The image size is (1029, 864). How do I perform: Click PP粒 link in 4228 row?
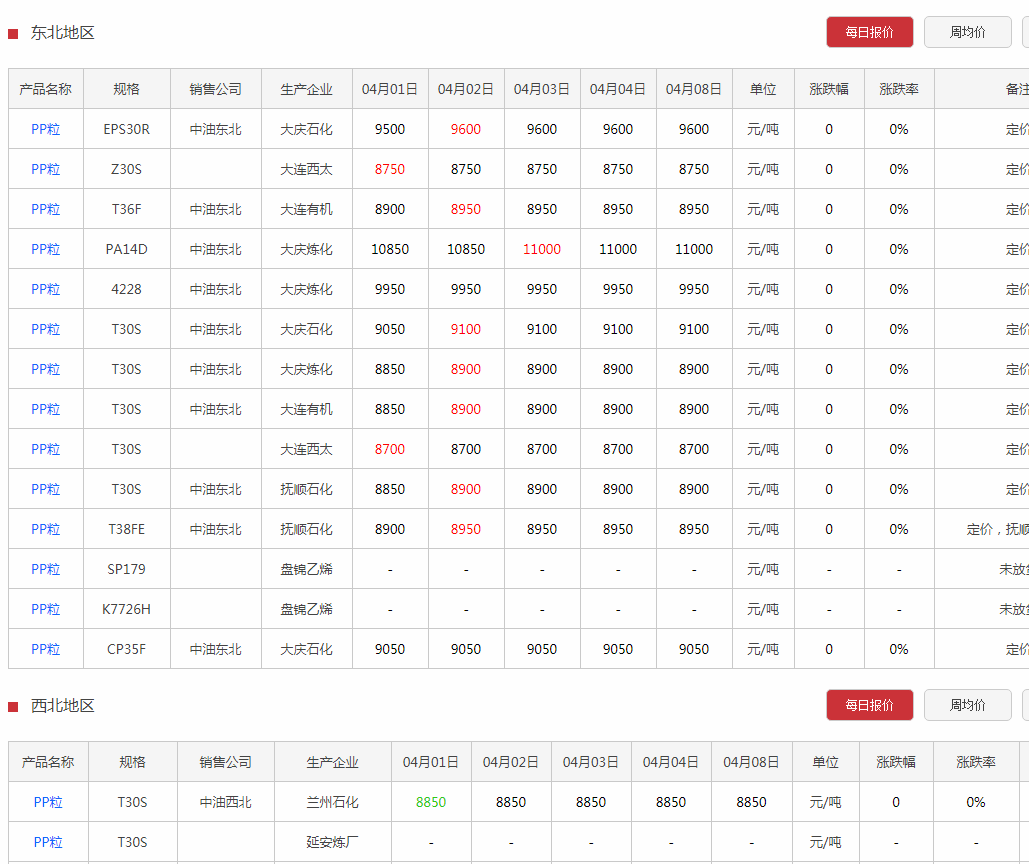(x=46, y=289)
